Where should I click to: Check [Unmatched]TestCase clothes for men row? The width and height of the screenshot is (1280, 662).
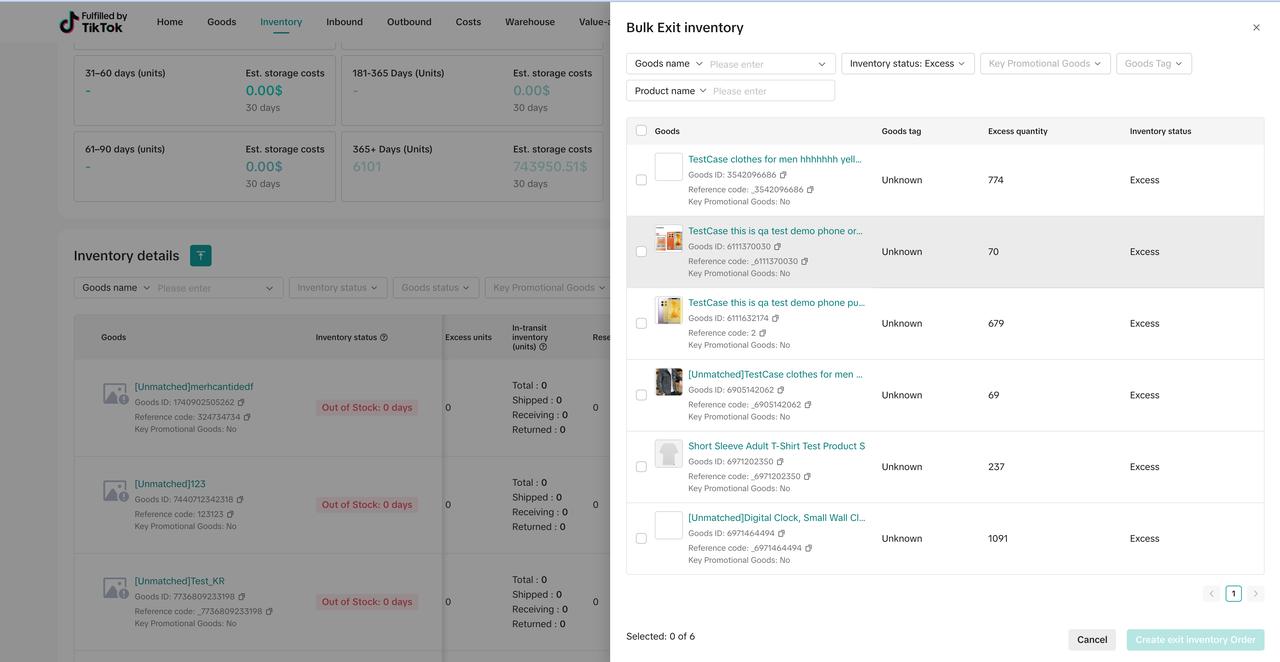point(641,395)
